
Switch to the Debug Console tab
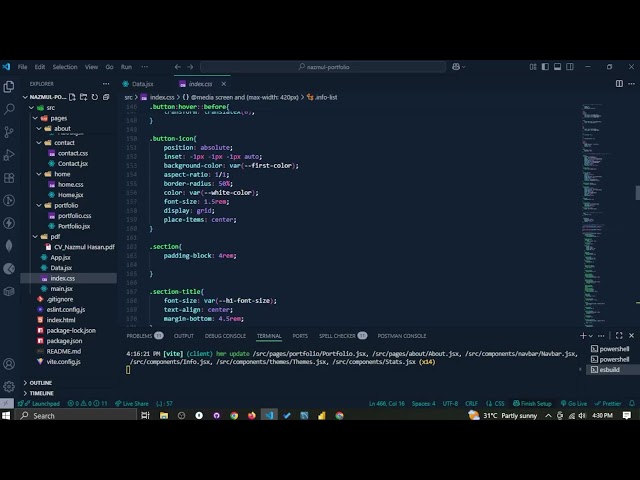tap(225, 336)
